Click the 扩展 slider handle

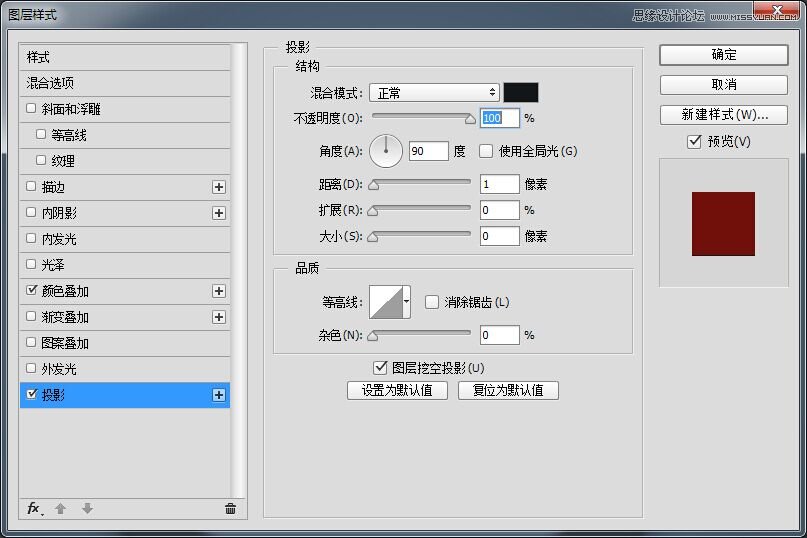[374, 211]
